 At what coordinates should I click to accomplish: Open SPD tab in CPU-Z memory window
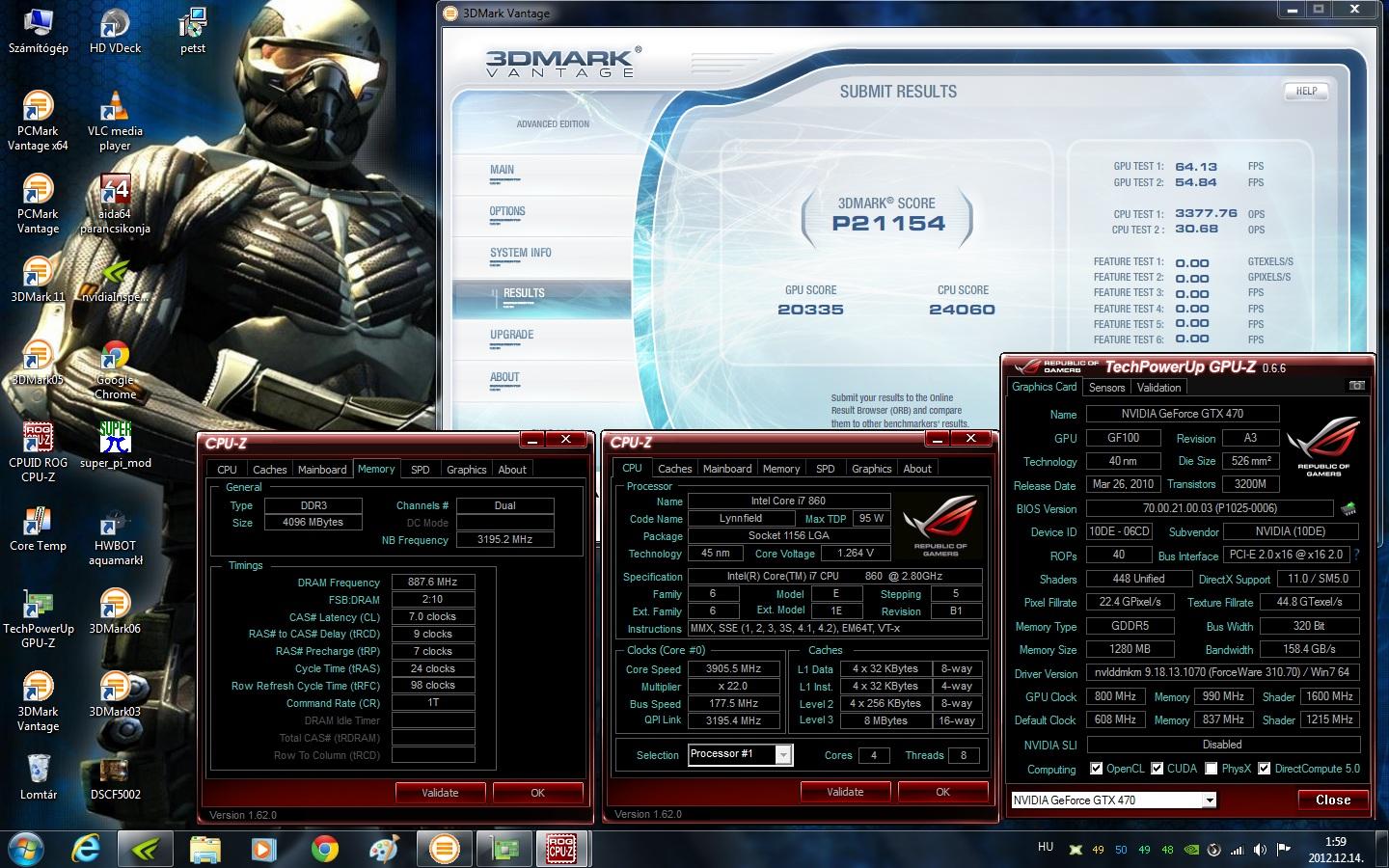pyautogui.click(x=421, y=470)
